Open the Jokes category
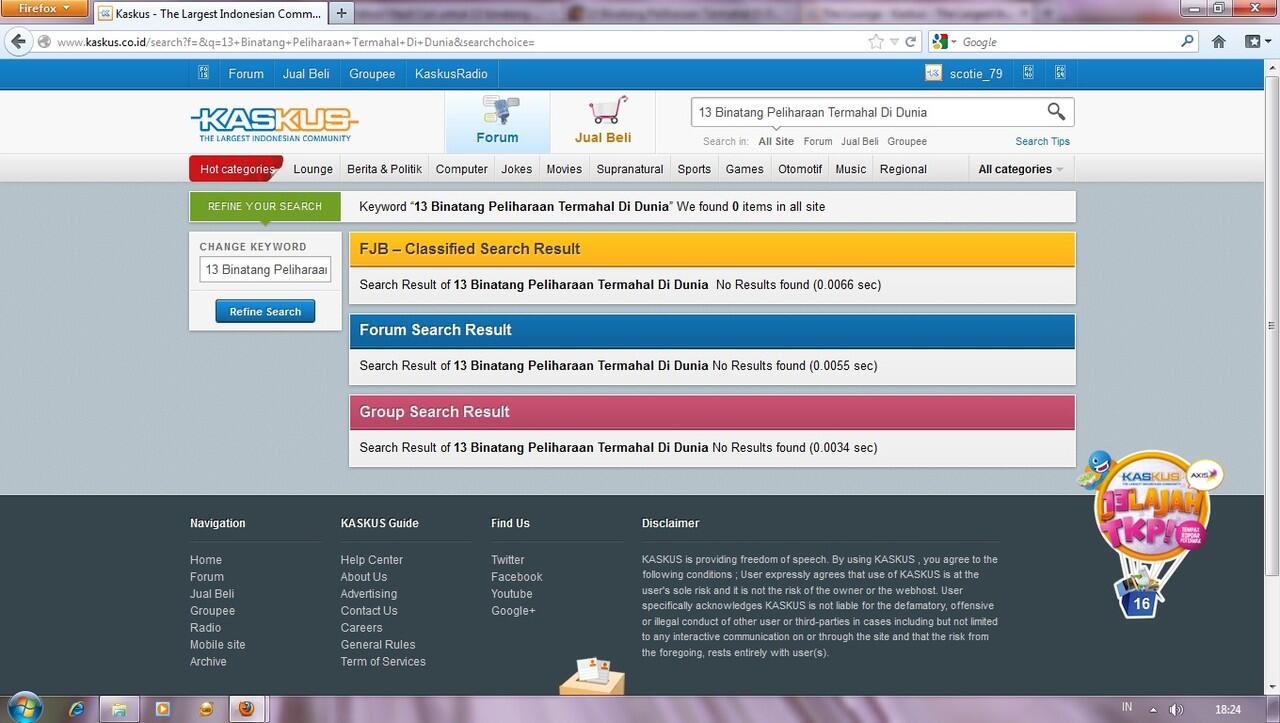This screenshot has width=1280, height=723. pyautogui.click(x=516, y=169)
